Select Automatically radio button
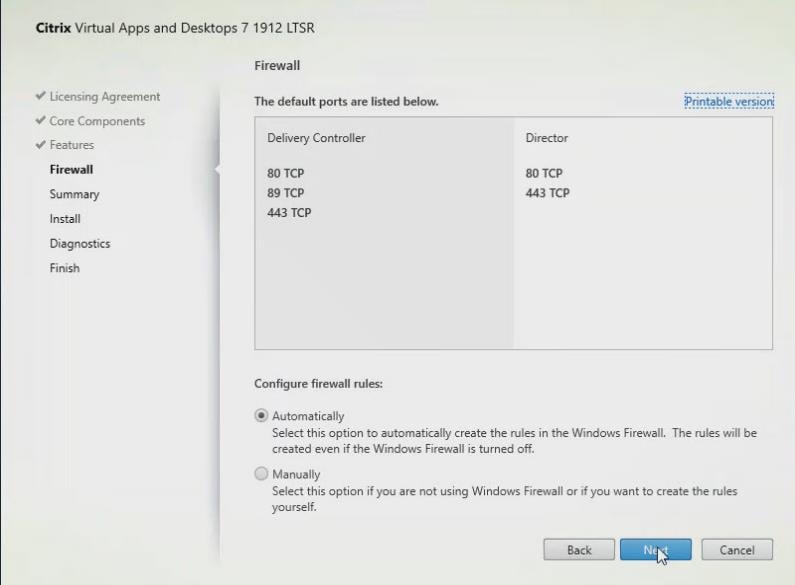Screen dimensions: 795x585 pyautogui.click(x=262, y=416)
